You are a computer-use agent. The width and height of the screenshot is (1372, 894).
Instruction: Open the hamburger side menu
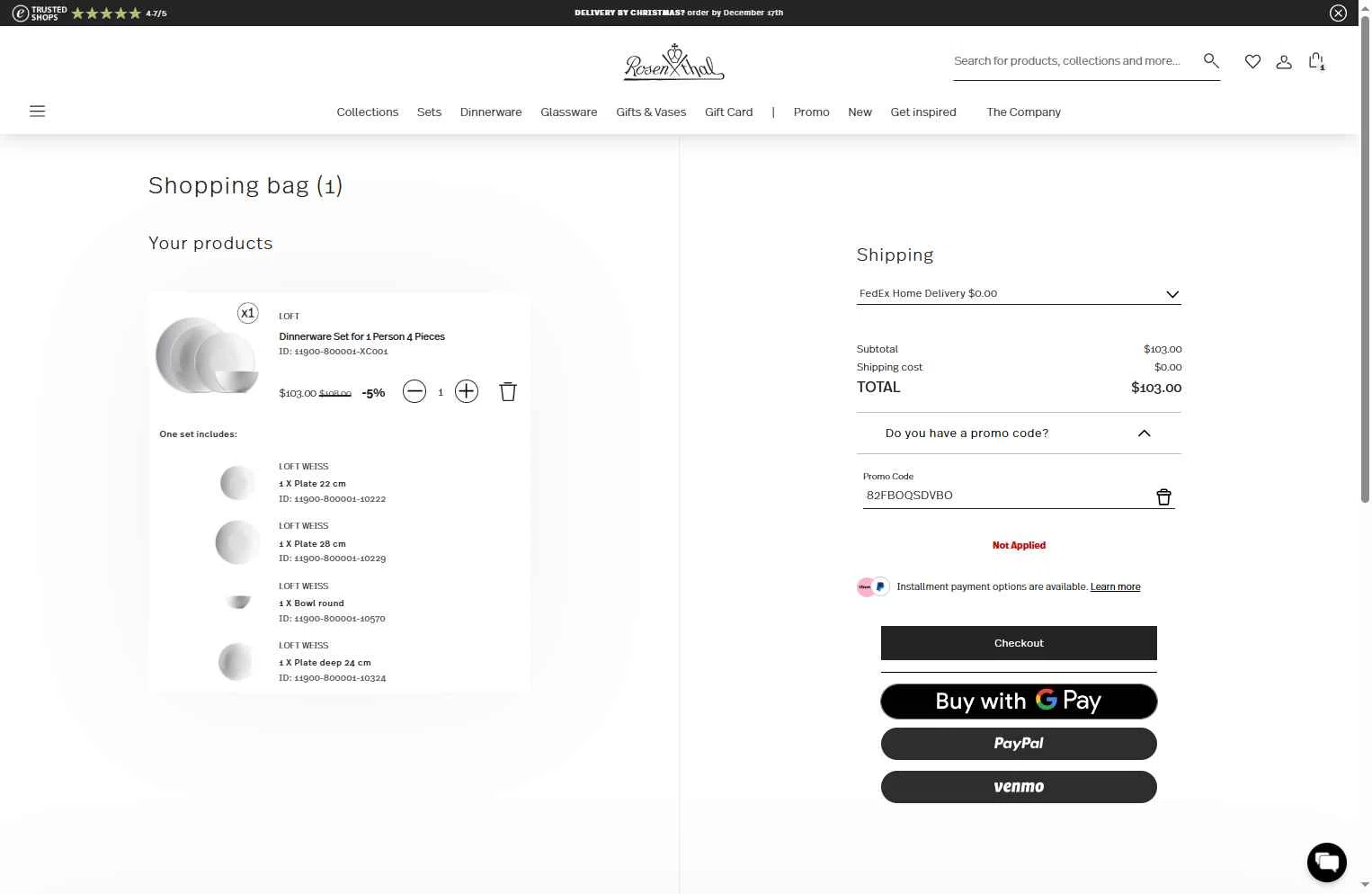(37, 112)
